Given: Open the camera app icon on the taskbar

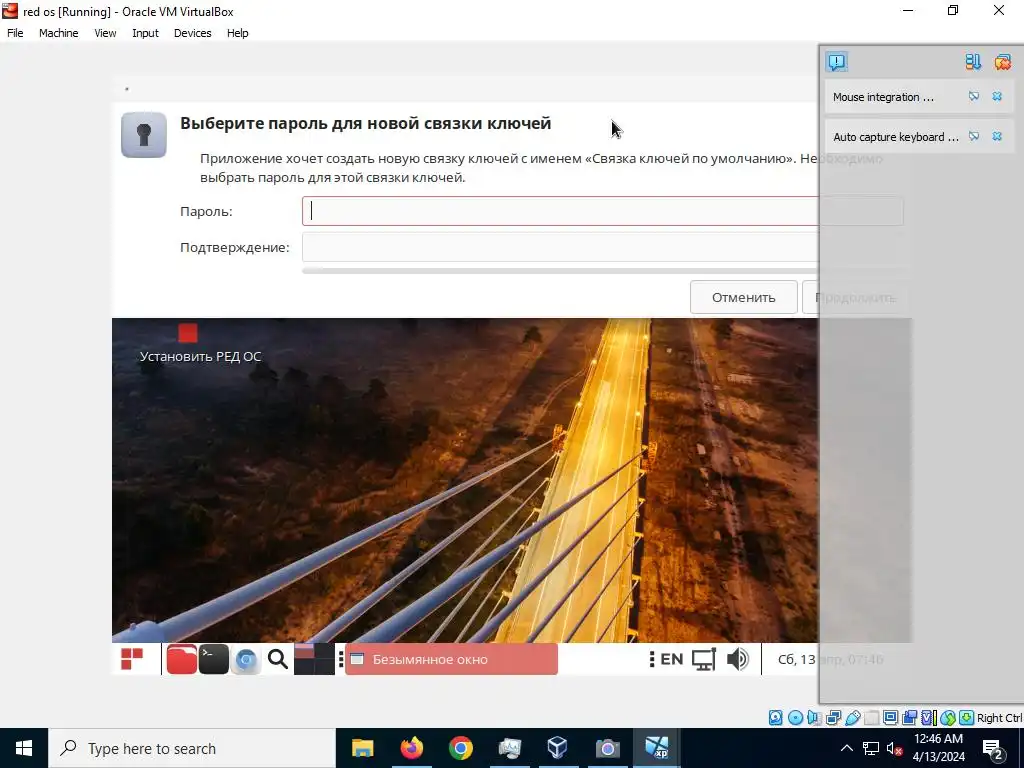Looking at the screenshot, I should tap(607, 748).
